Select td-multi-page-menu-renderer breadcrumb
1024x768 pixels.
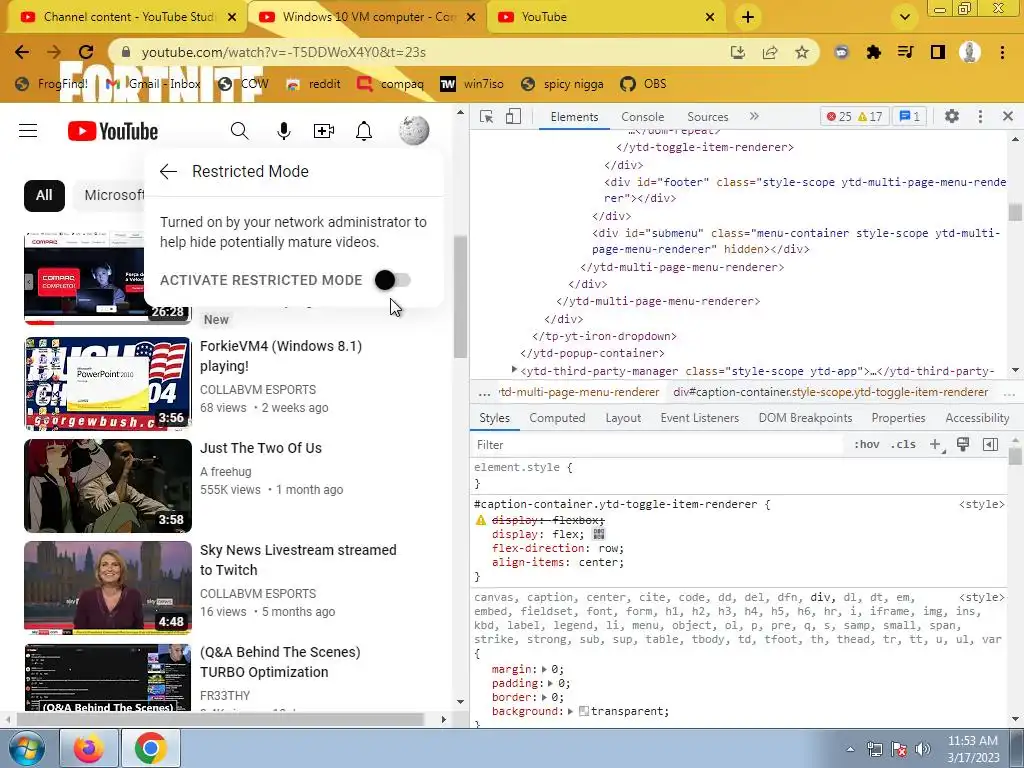pyautogui.click(x=579, y=392)
